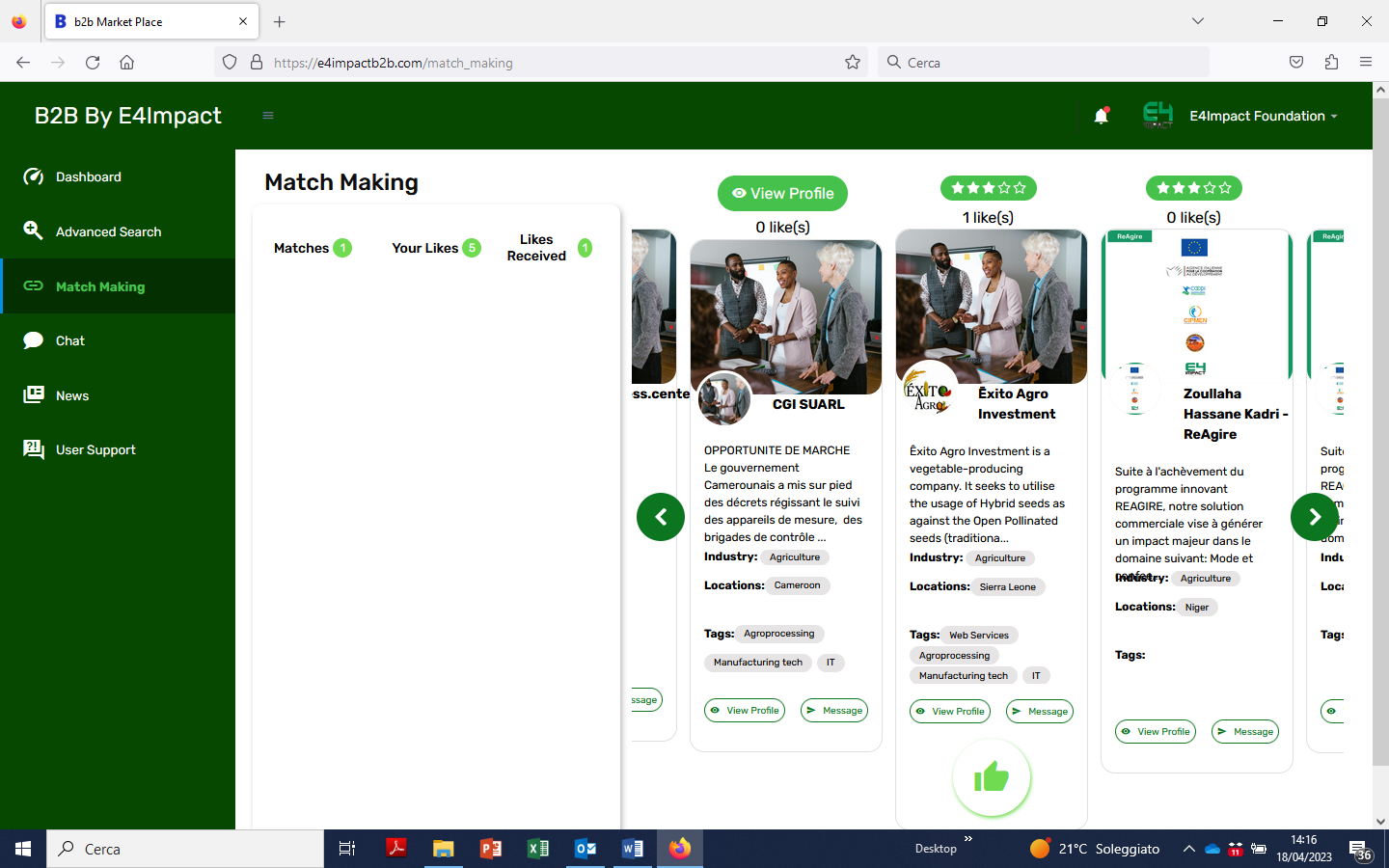View Profile of Zoullaha Hassane Kadri
This screenshot has width=1389, height=868.
(x=1156, y=732)
